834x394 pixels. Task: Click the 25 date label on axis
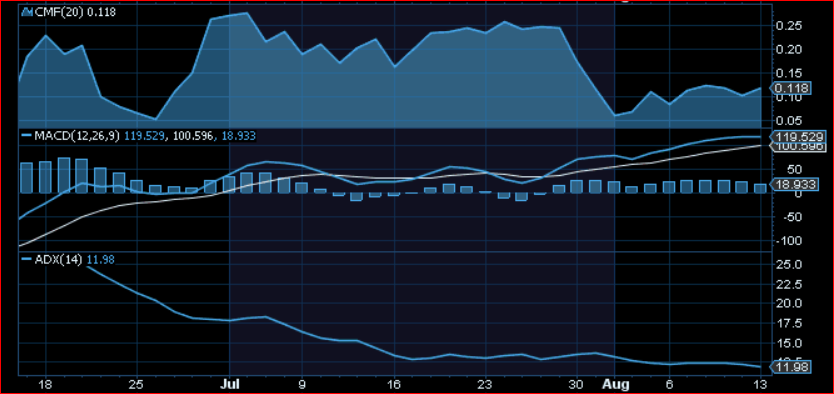click(x=137, y=384)
